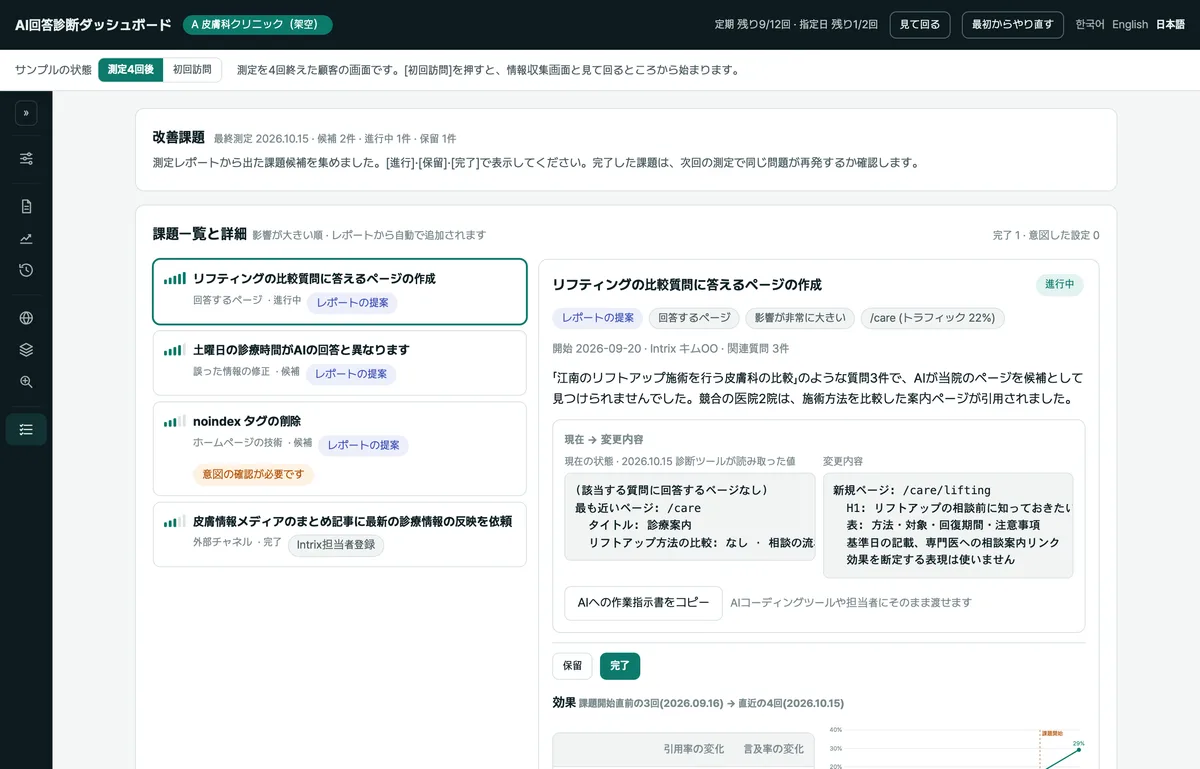Select the noindex タグの削除 task card
The image size is (1200, 769).
click(340, 448)
